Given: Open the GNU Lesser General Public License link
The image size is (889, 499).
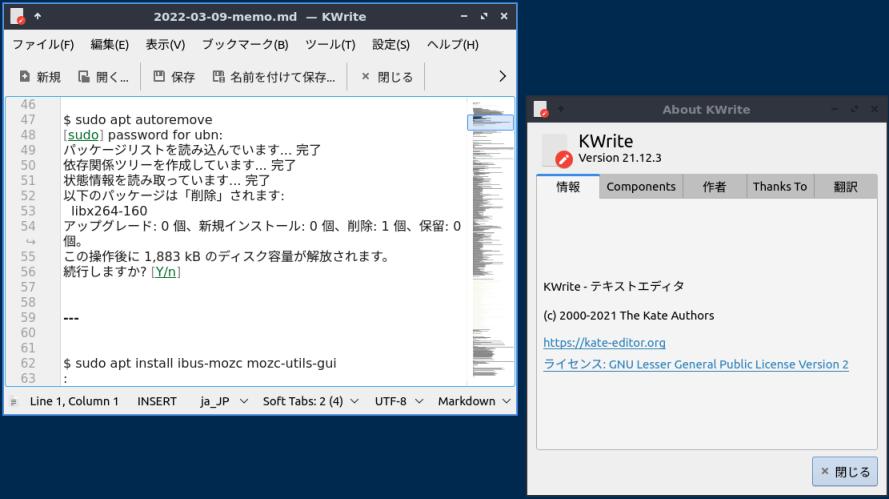Looking at the screenshot, I should tap(696, 364).
